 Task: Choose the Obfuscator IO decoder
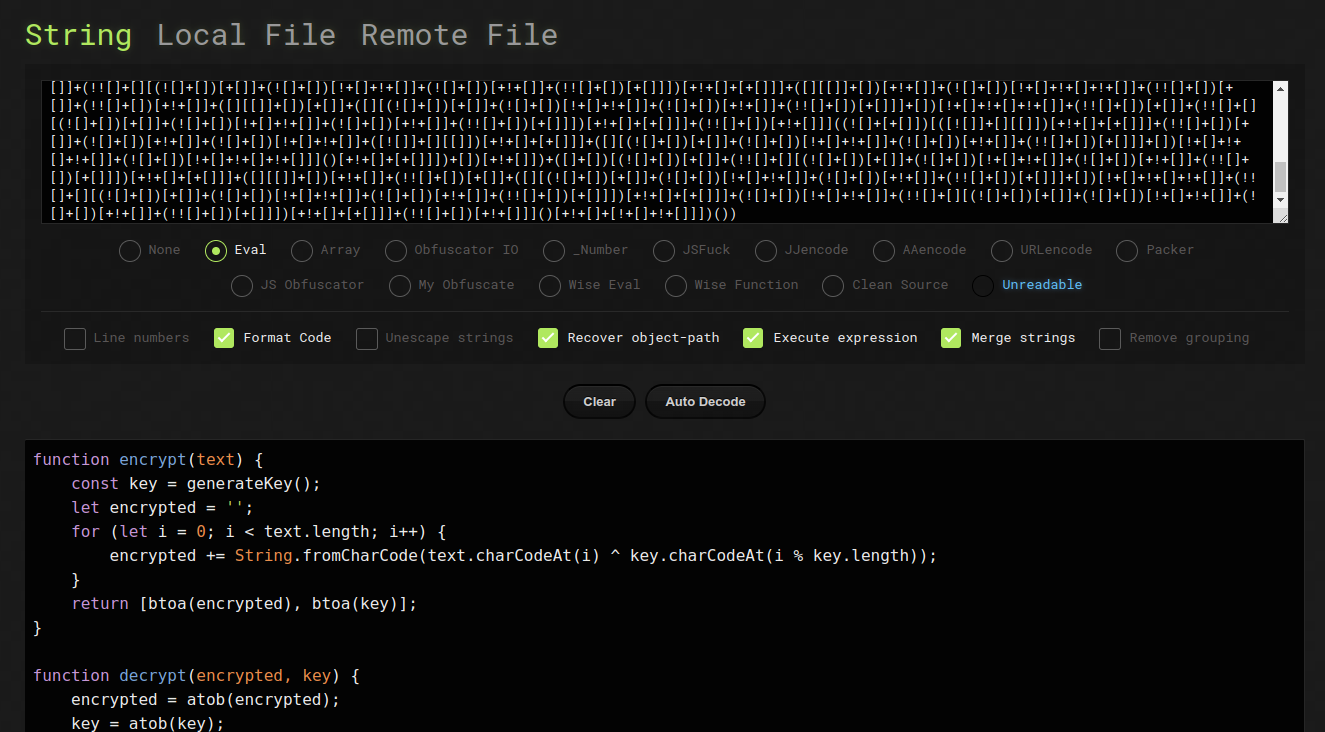click(x=397, y=250)
